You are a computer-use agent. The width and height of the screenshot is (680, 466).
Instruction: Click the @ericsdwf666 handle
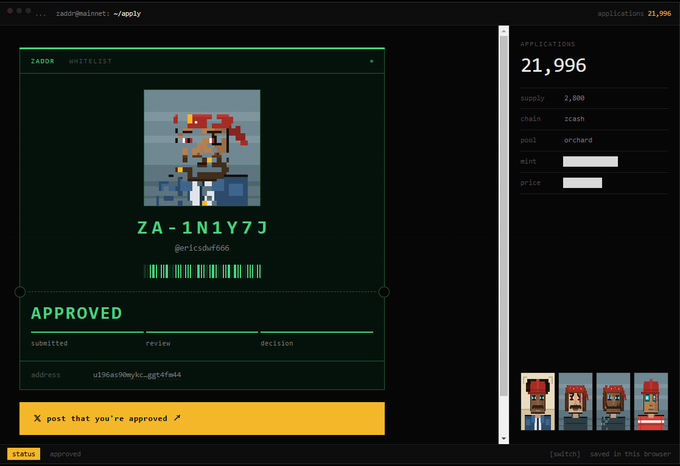(x=202, y=248)
